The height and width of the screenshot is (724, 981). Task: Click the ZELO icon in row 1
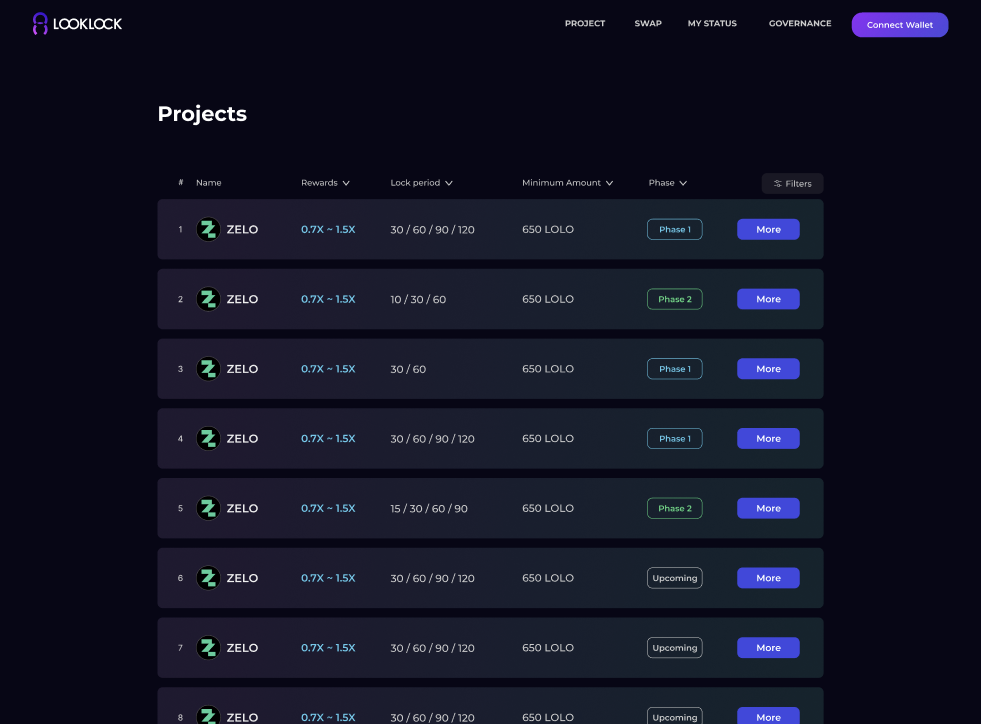click(208, 229)
